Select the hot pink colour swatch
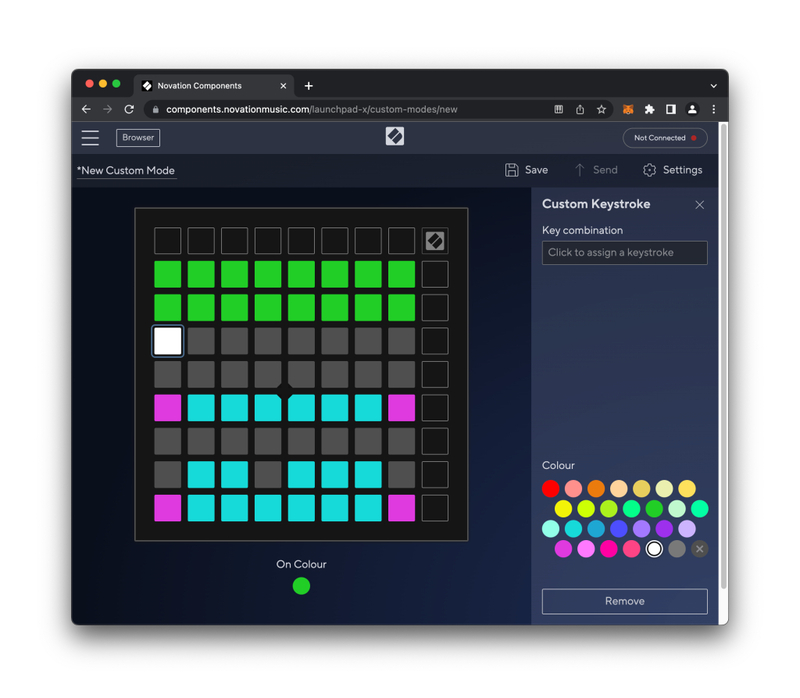Screen dimensions: 800x698 click(x=609, y=549)
